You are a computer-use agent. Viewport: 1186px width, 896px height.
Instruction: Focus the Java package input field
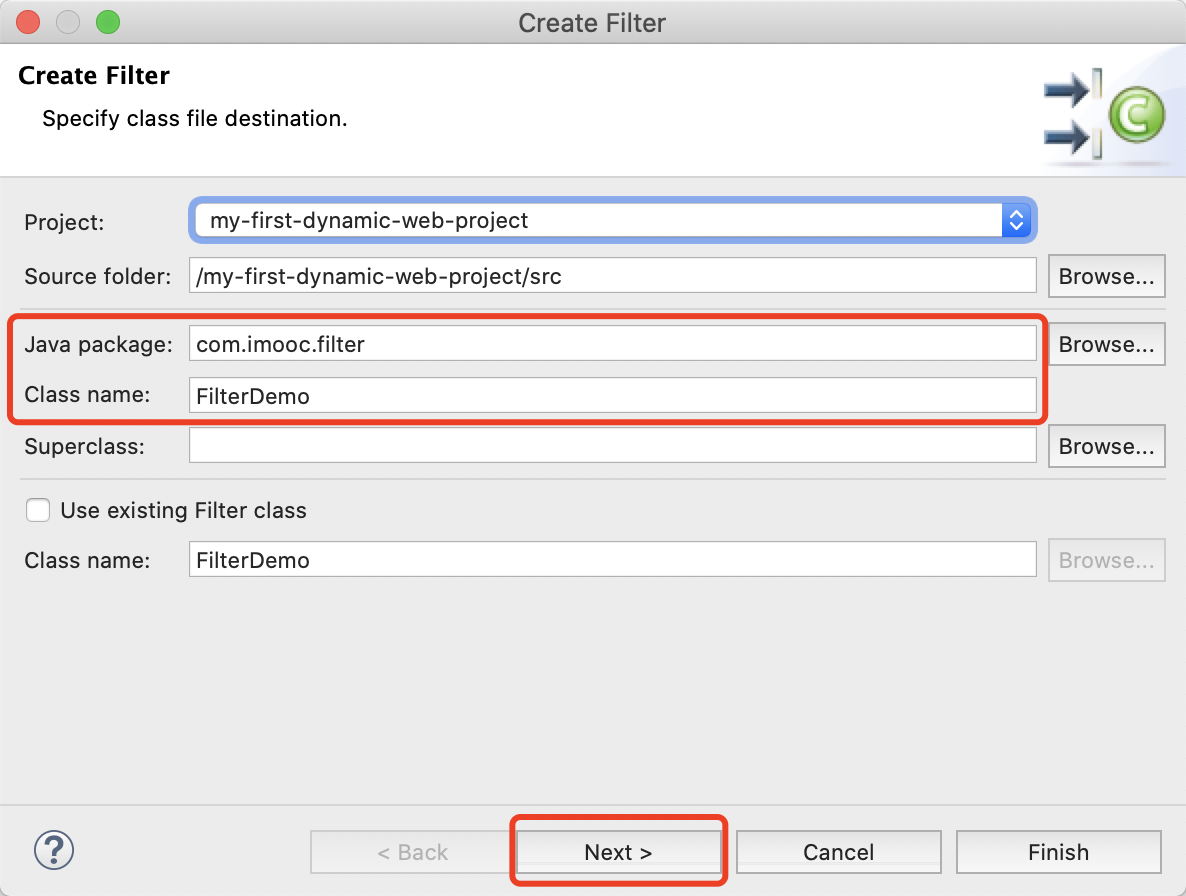click(x=612, y=344)
